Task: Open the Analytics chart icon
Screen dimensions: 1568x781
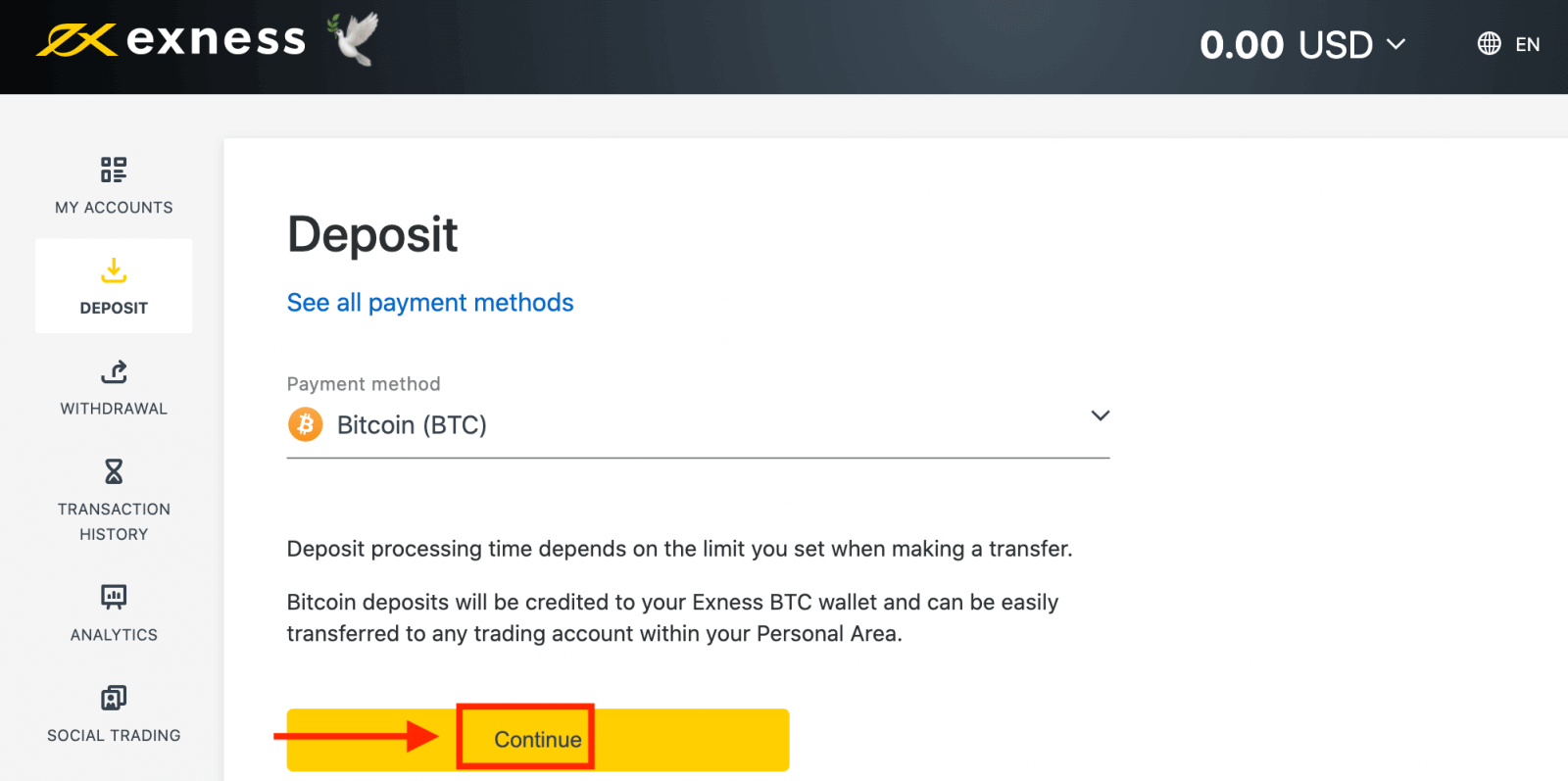Action: 114,597
